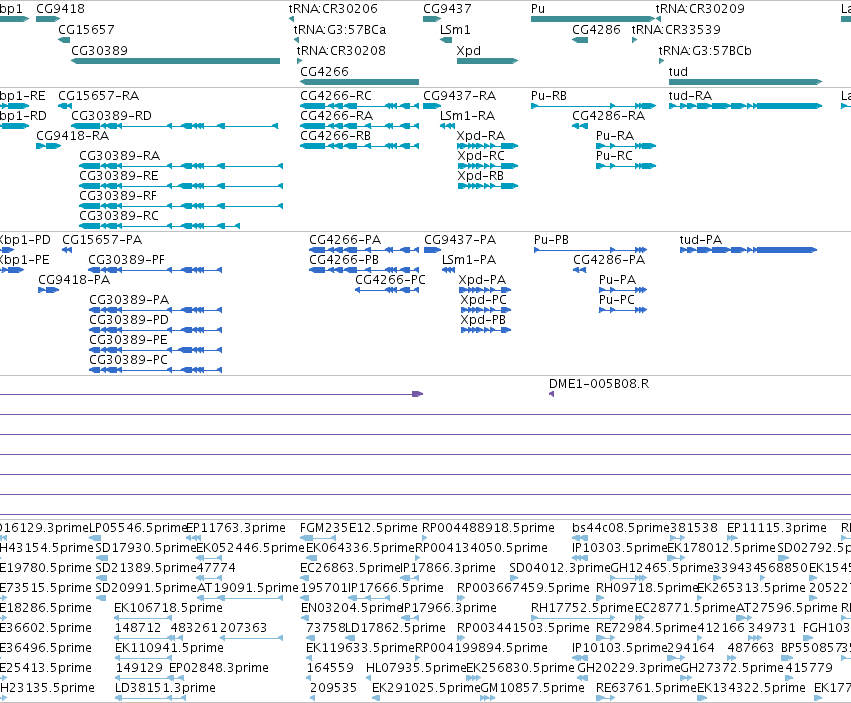Click the CG4266 gene label
The width and height of the screenshot is (851, 703).
click(x=324, y=72)
